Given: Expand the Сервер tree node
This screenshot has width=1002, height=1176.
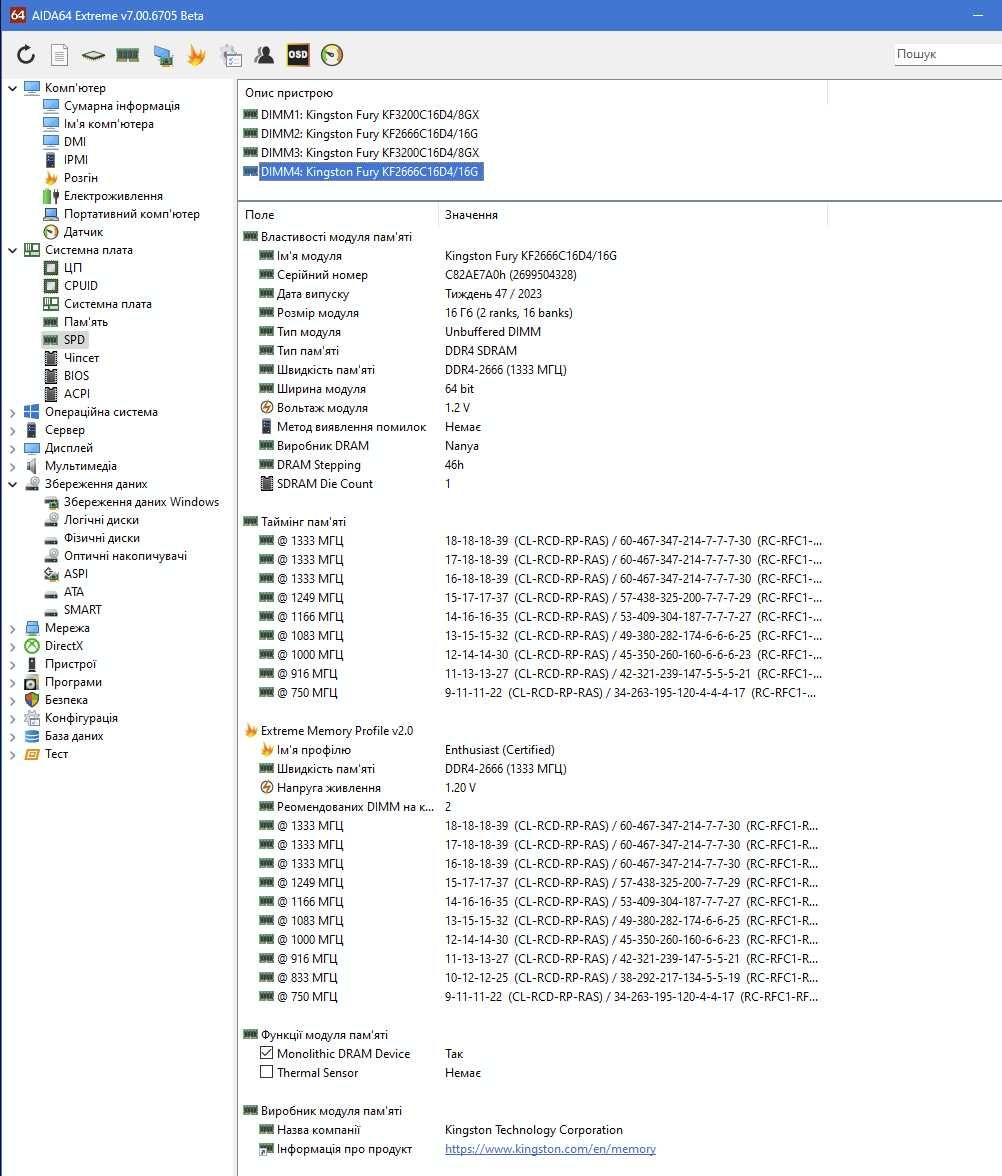Looking at the screenshot, I should coord(12,430).
